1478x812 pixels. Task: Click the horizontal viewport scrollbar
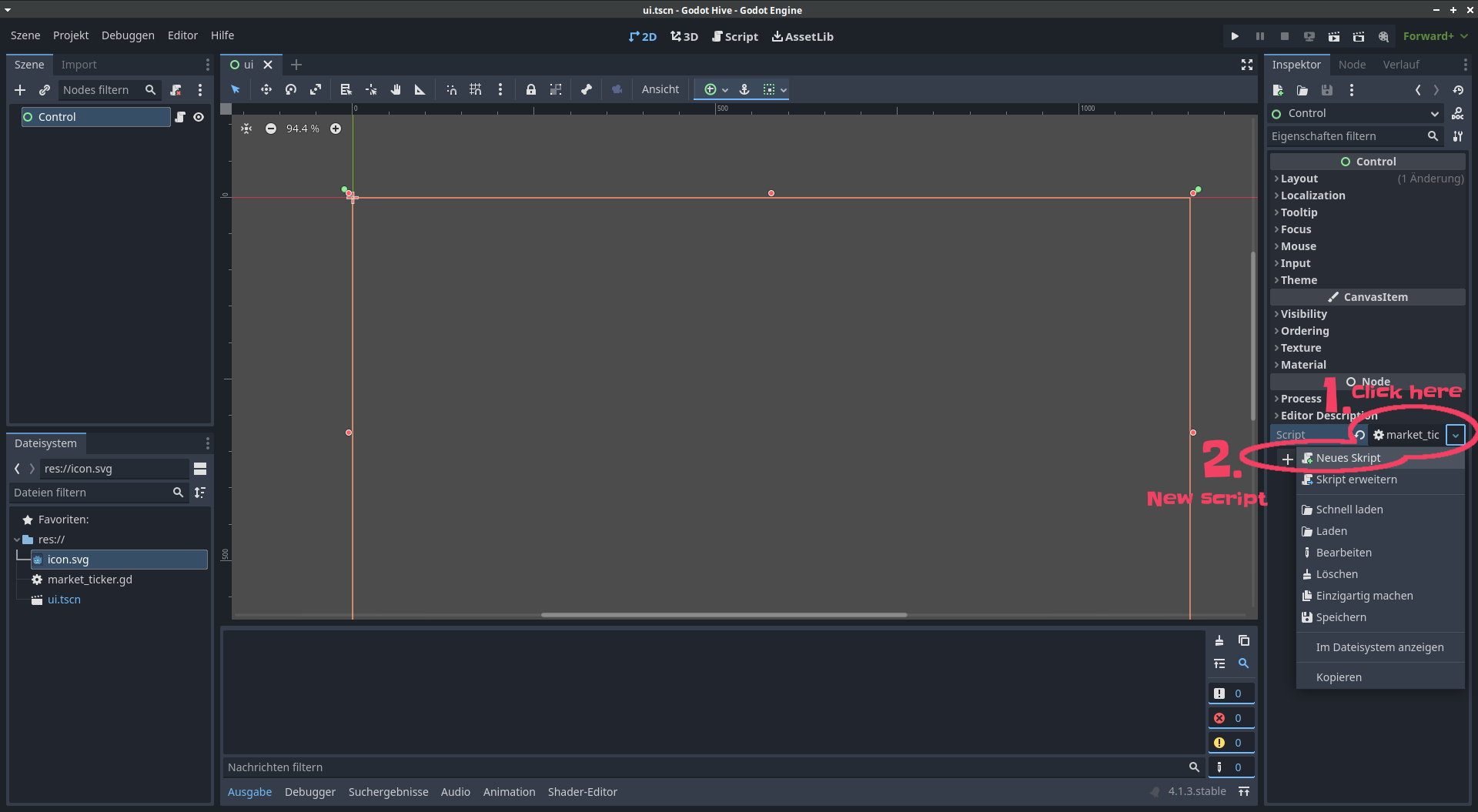click(x=724, y=615)
